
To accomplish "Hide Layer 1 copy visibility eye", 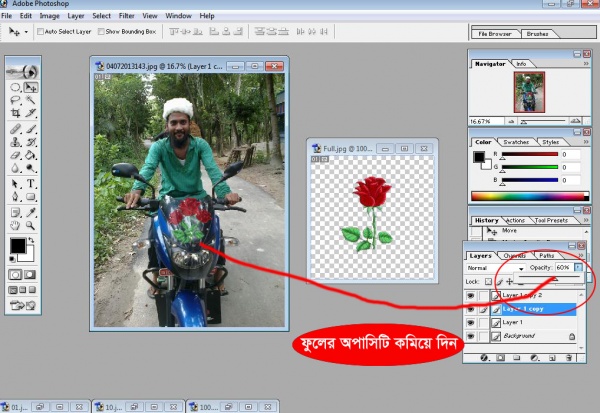I will (x=470, y=309).
